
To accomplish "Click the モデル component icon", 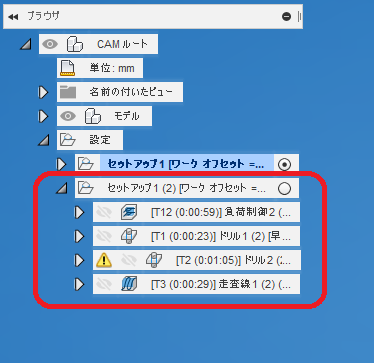I will pos(93,116).
